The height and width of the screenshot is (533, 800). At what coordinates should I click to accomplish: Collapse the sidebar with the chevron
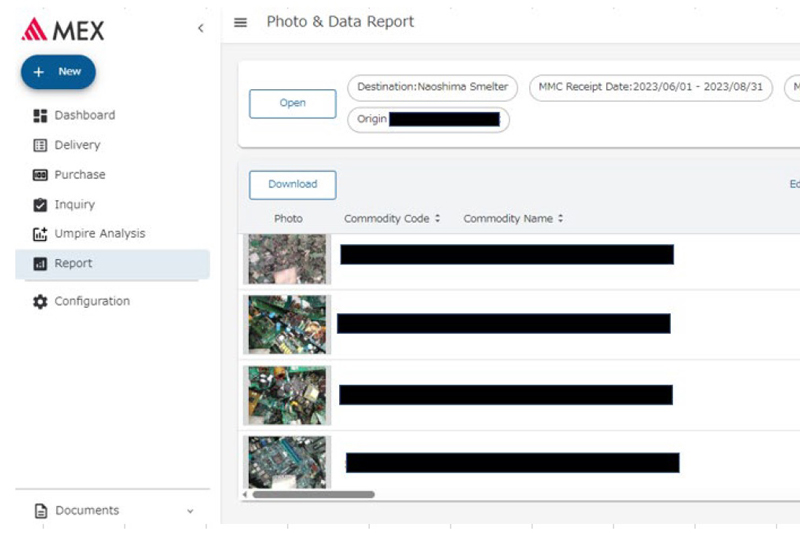pos(200,28)
